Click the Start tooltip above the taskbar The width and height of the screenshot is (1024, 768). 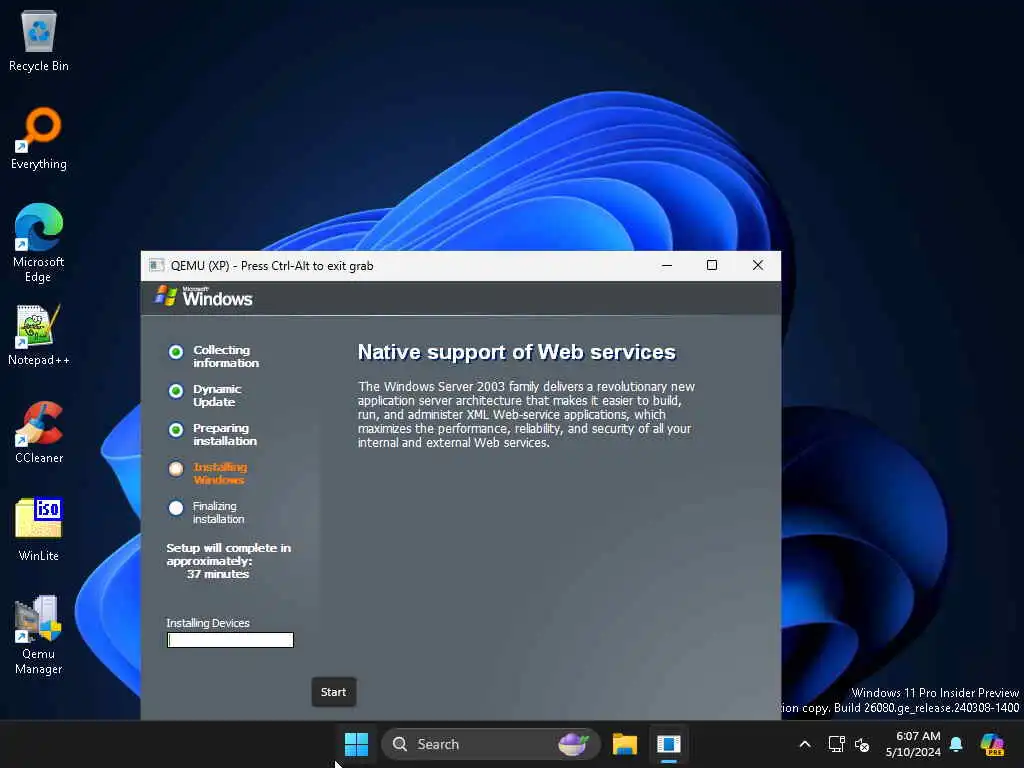point(333,692)
